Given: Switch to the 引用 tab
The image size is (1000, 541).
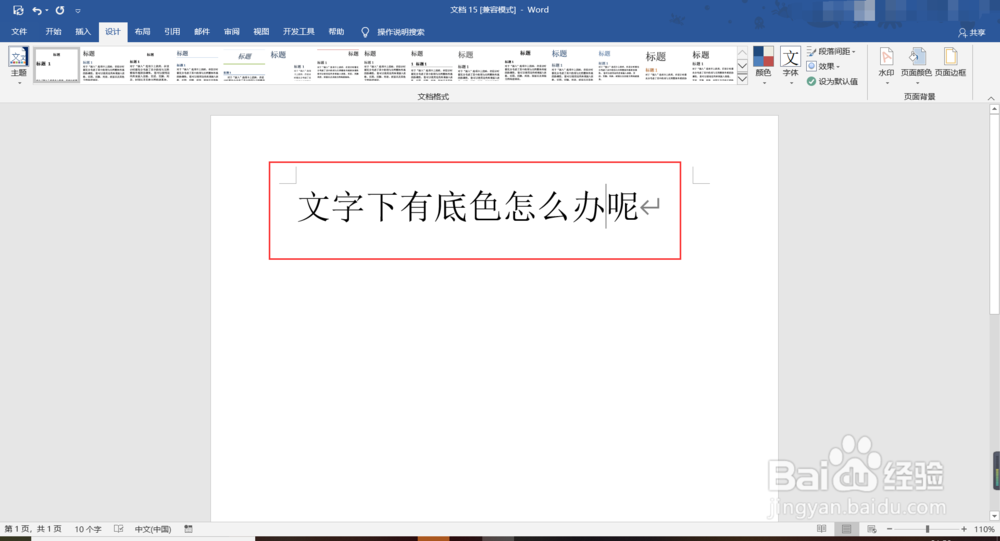Looking at the screenshot, I should pyautogui.click(x=172, y=32).
